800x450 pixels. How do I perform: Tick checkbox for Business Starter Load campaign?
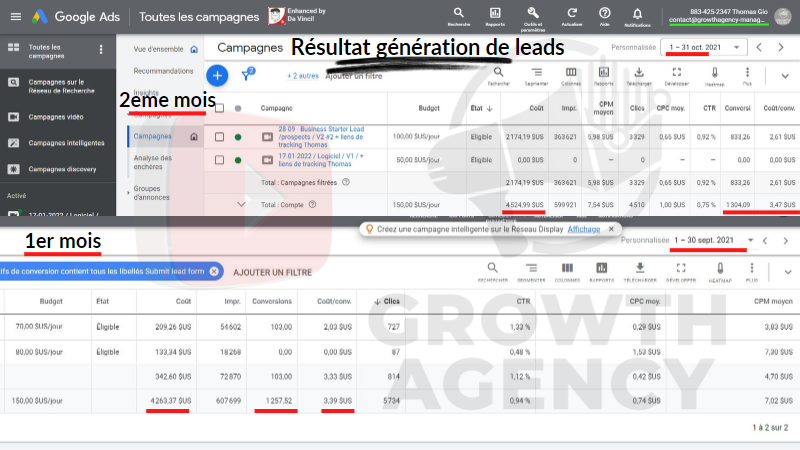219,136
